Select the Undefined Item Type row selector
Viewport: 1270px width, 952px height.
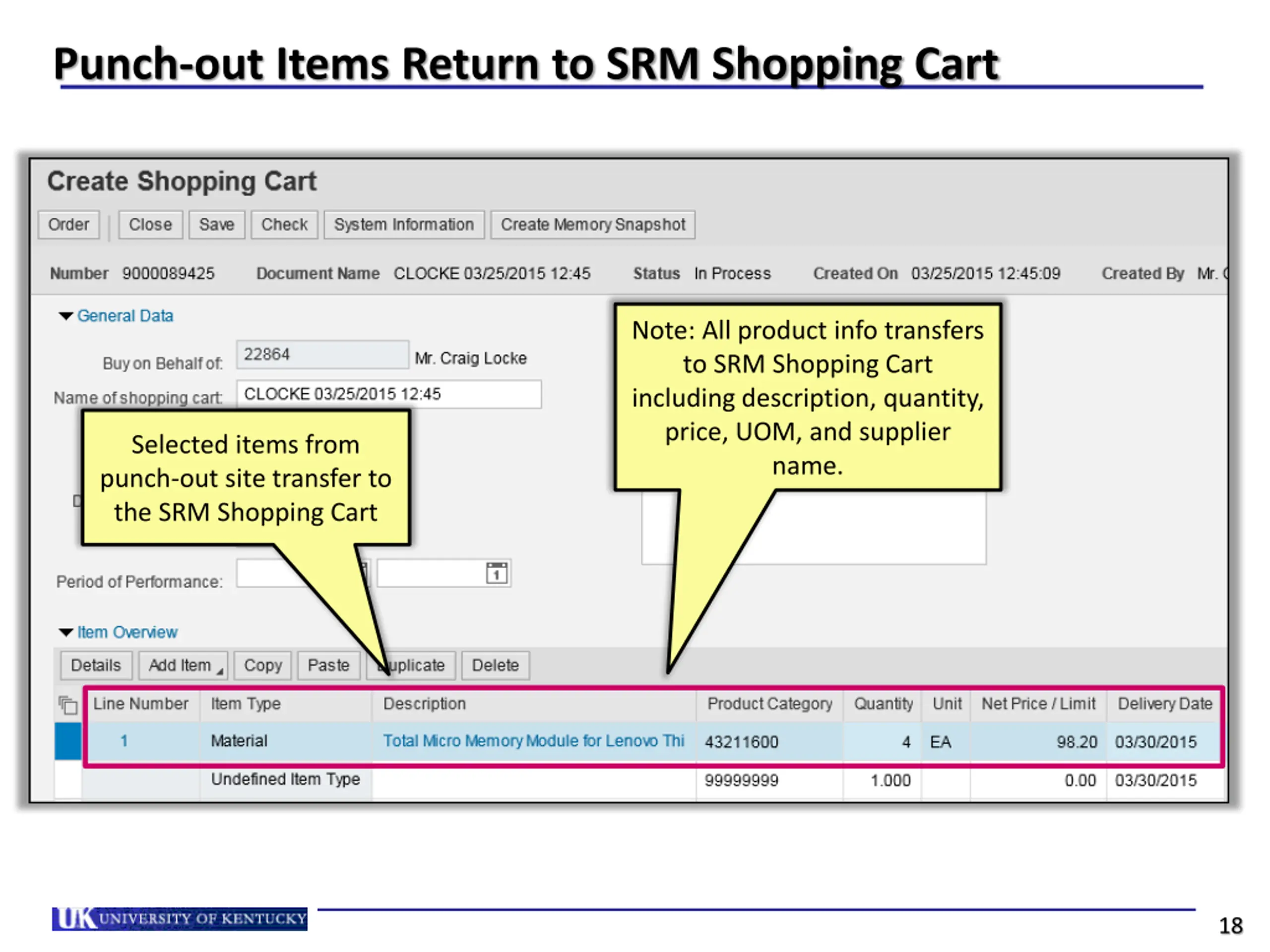(68, 780)
